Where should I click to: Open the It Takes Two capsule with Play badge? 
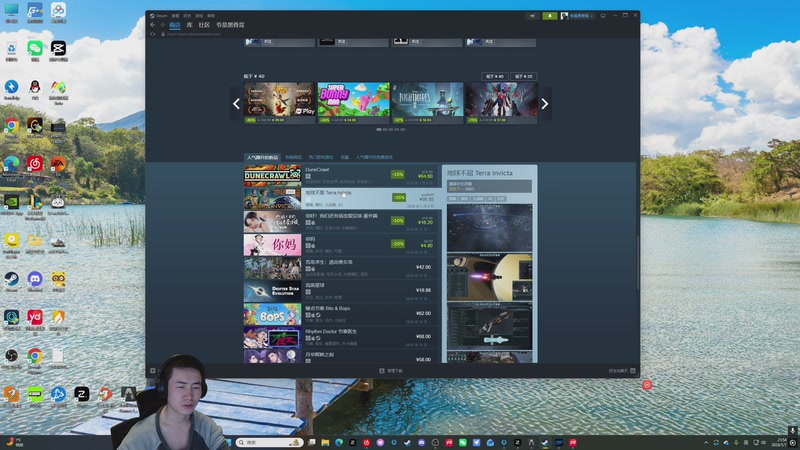pyautogui.click(x=280, y=103)
